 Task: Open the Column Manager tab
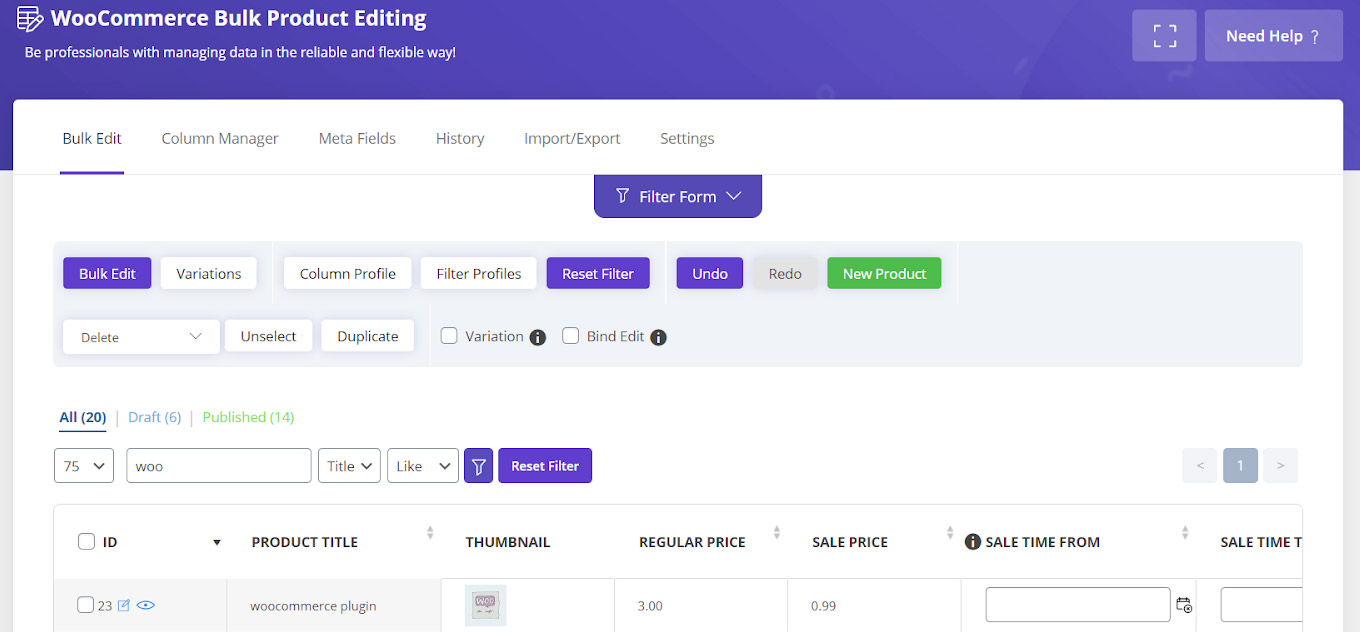pyautogui.click(x=220, y=139)
